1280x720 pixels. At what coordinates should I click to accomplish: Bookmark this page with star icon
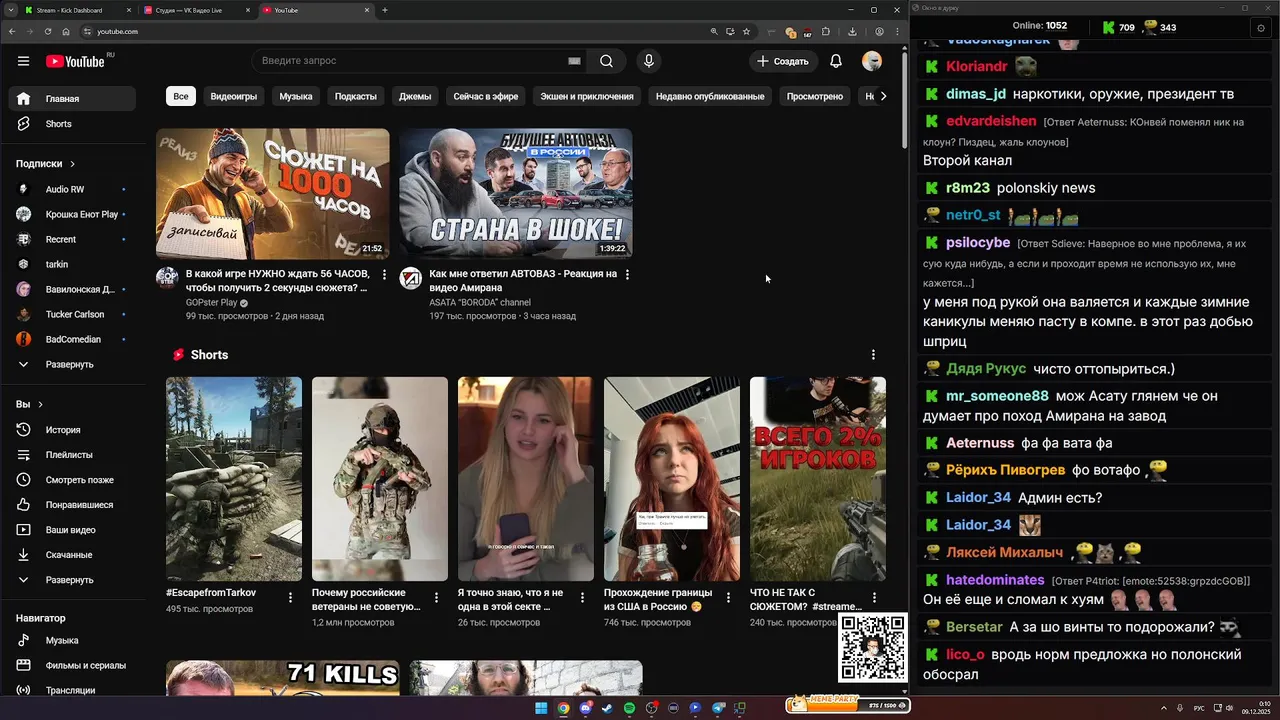coord(746,31)
